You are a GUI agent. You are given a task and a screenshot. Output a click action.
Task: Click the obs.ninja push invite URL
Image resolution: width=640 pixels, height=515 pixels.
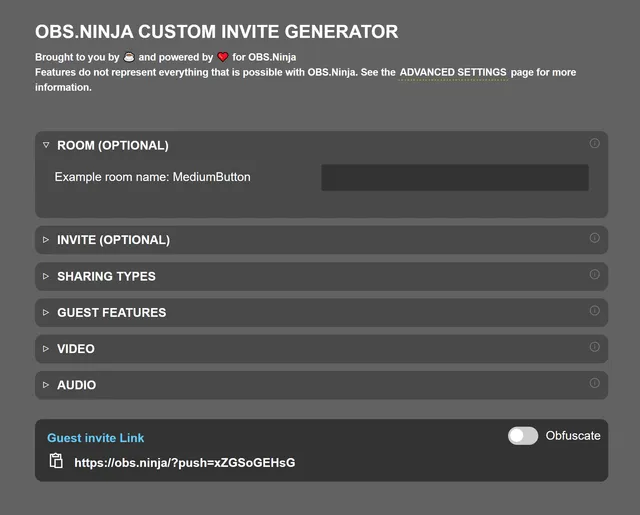tap(184, 462)
